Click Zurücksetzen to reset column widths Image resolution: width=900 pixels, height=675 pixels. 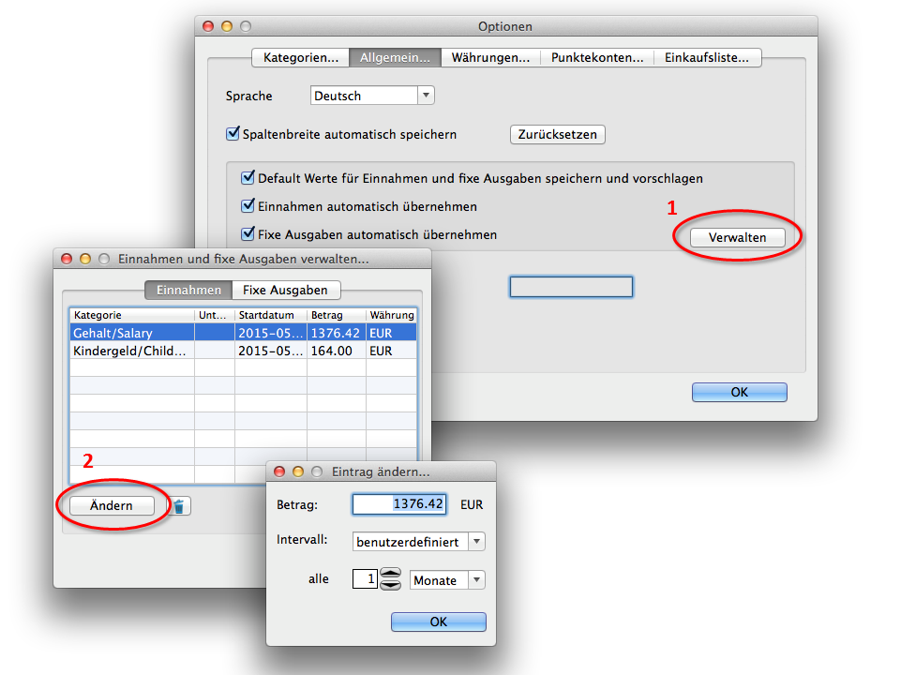tap(557, 134)
